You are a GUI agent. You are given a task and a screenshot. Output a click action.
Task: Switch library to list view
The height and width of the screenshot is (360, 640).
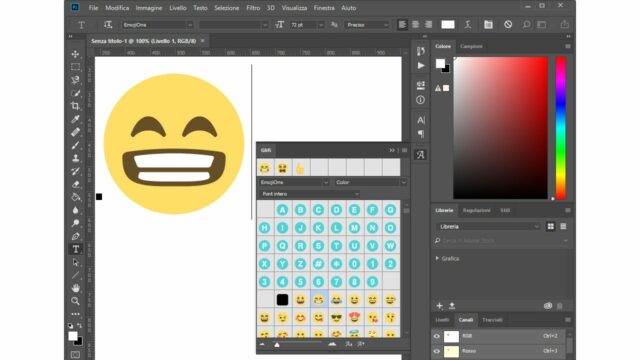(563, 227)
